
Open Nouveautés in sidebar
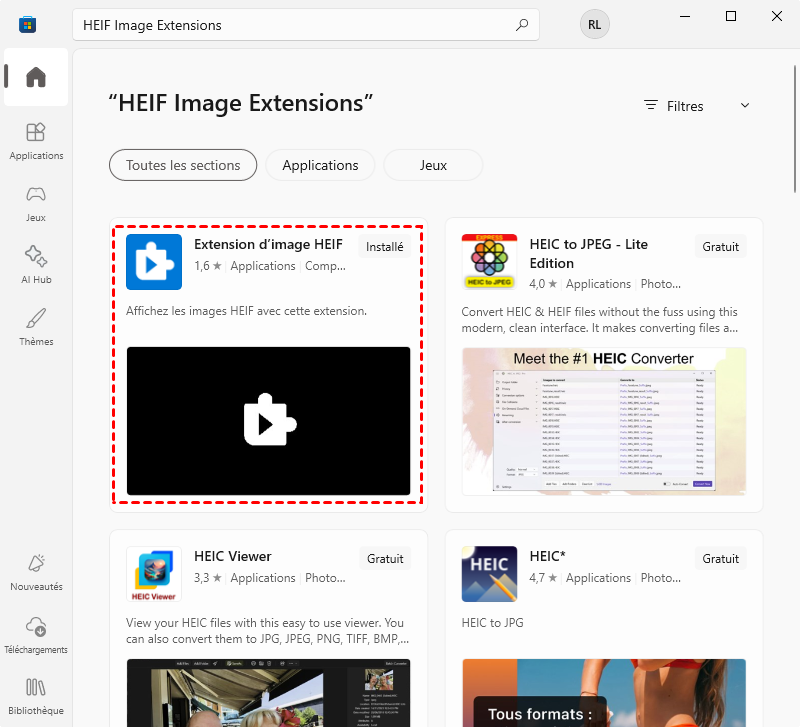pyautogui.click(x=36, y=572)
